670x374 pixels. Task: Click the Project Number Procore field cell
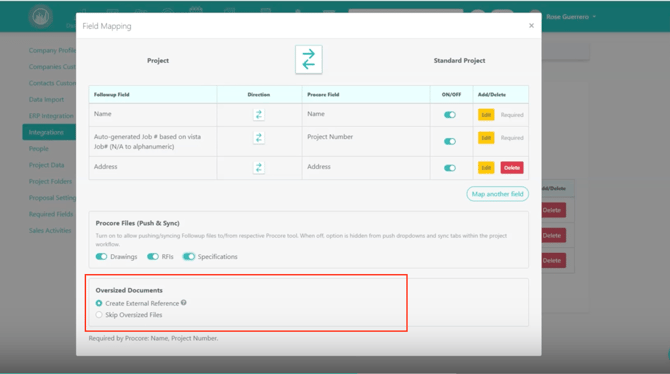tap(366, 141)
